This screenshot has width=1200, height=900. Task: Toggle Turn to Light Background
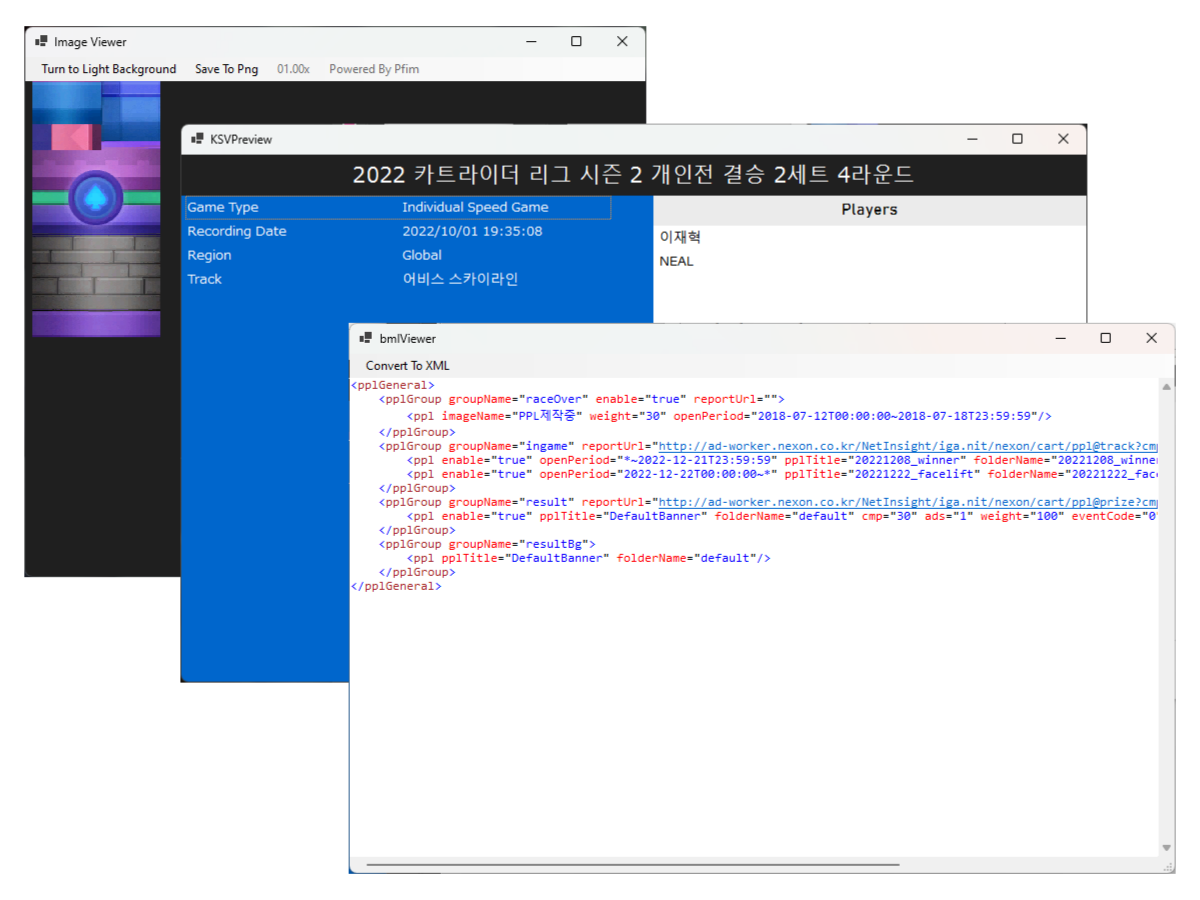tap(109, 69)
